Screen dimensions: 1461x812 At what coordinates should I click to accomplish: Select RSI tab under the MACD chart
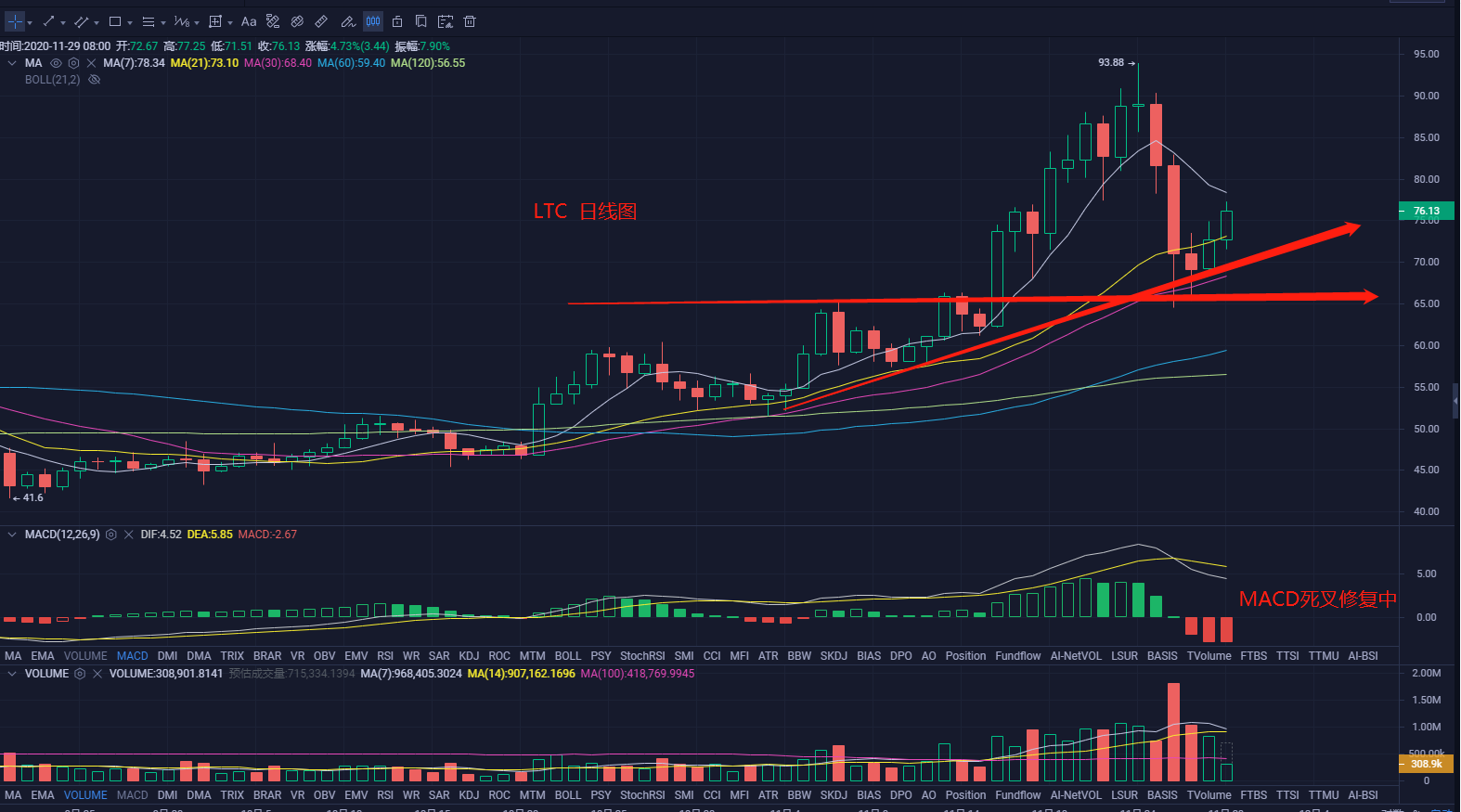[385, 656]
